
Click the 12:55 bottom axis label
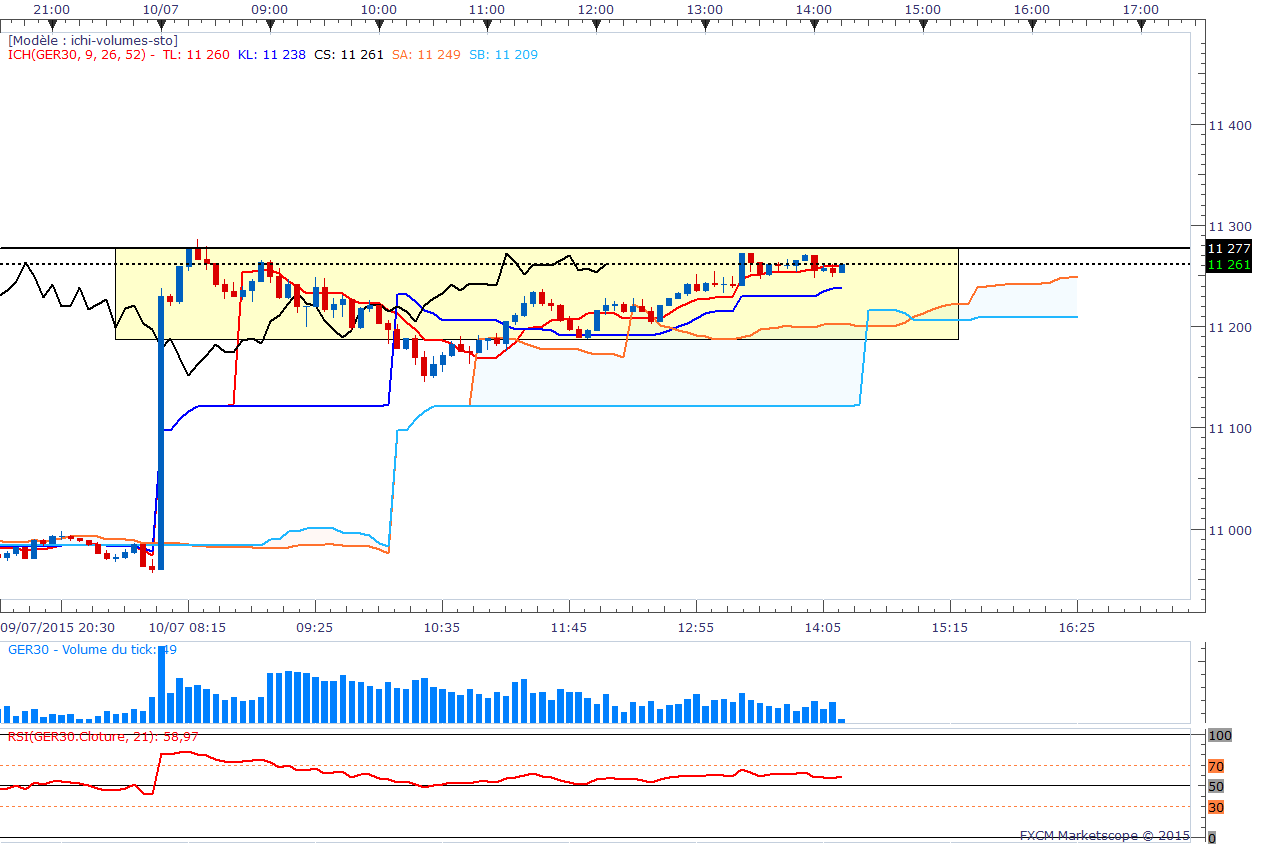[x=696, y=627]
